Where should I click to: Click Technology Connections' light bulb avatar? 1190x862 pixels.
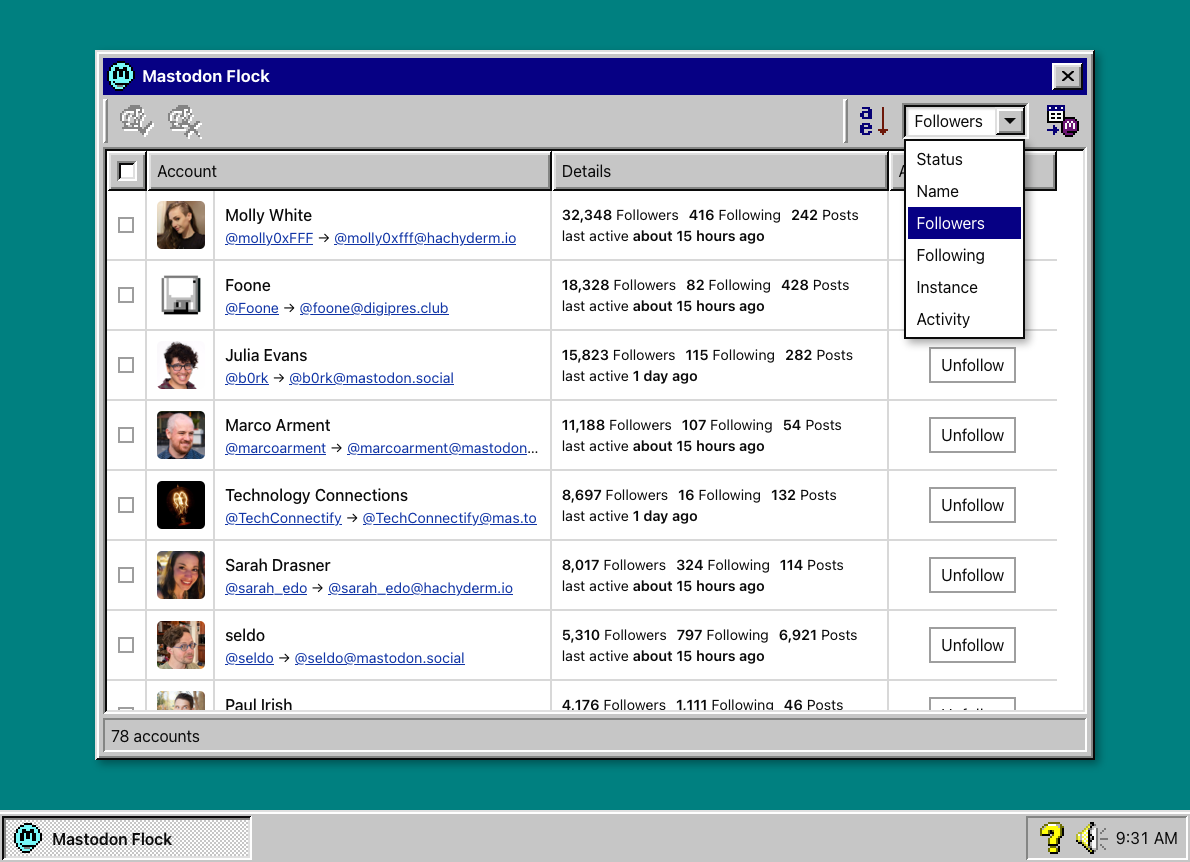pyautogui.click(x=181, y=505)
